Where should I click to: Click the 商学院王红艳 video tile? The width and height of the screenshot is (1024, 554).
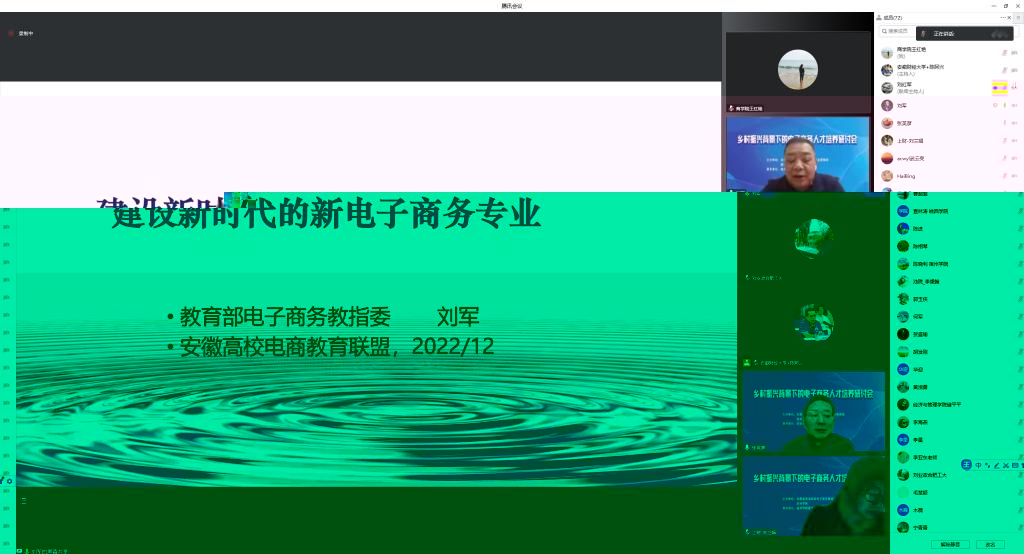click(797, 72)
